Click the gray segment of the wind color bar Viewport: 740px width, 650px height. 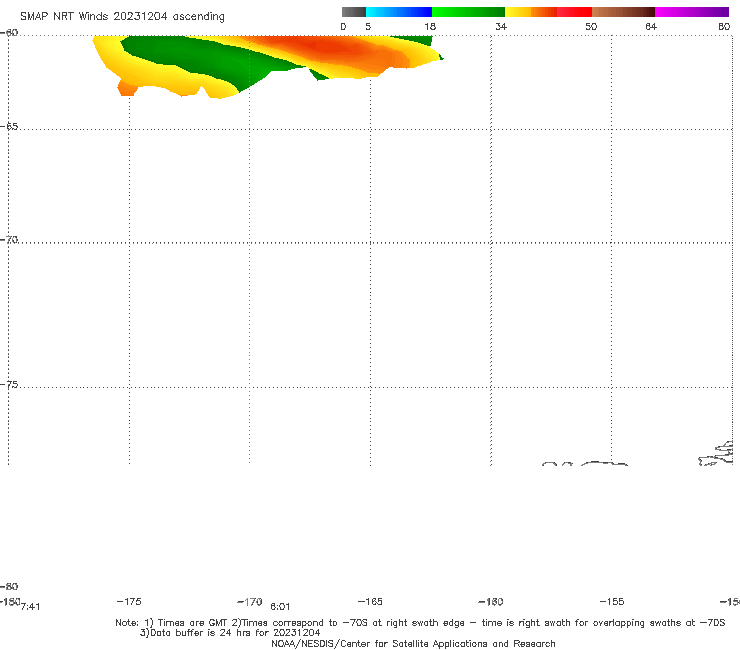pos(353,12)
